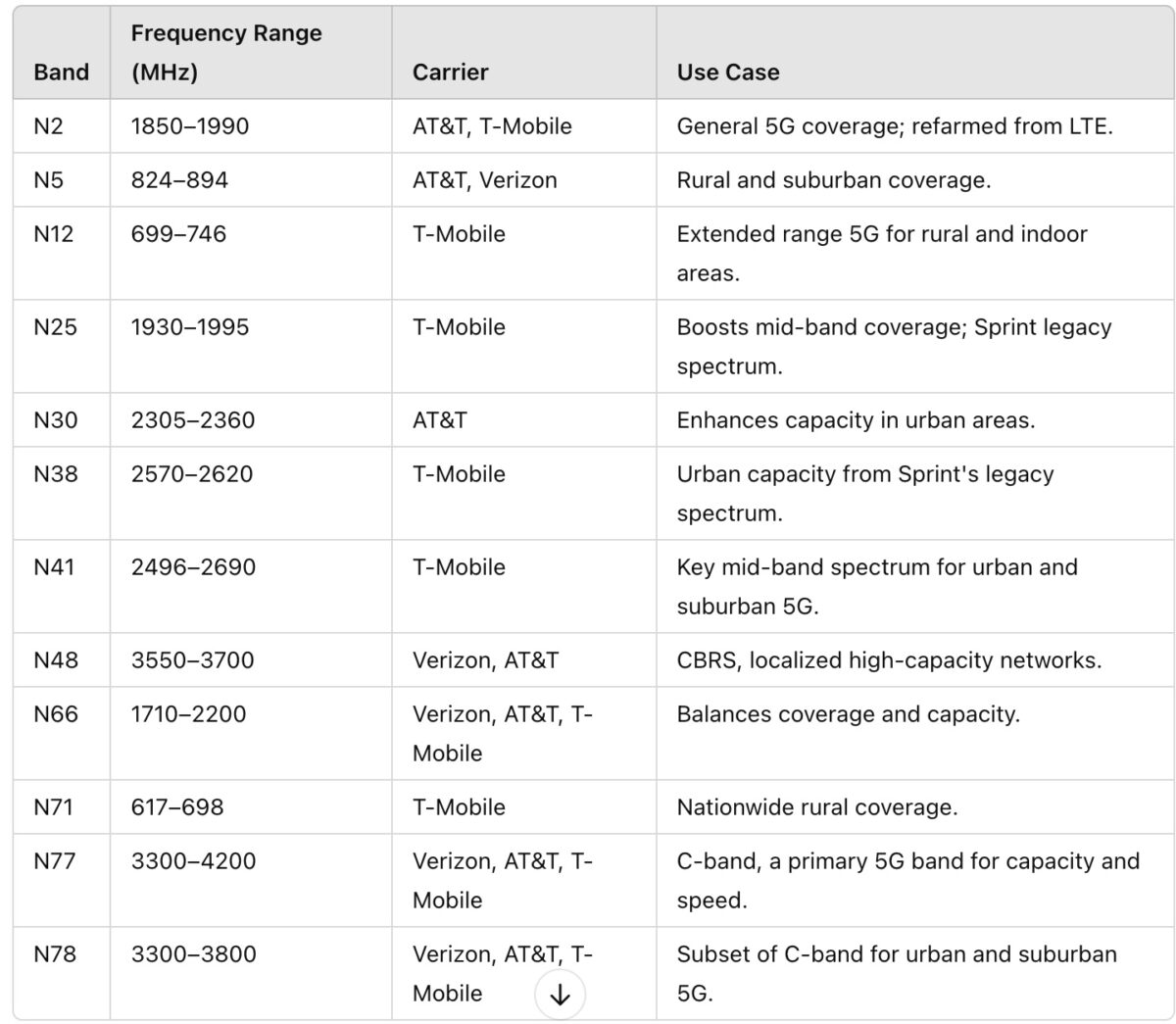The image size is (1176, 1024).
Task: Click the 2496–2690 frequency cell
Action: 193,567
